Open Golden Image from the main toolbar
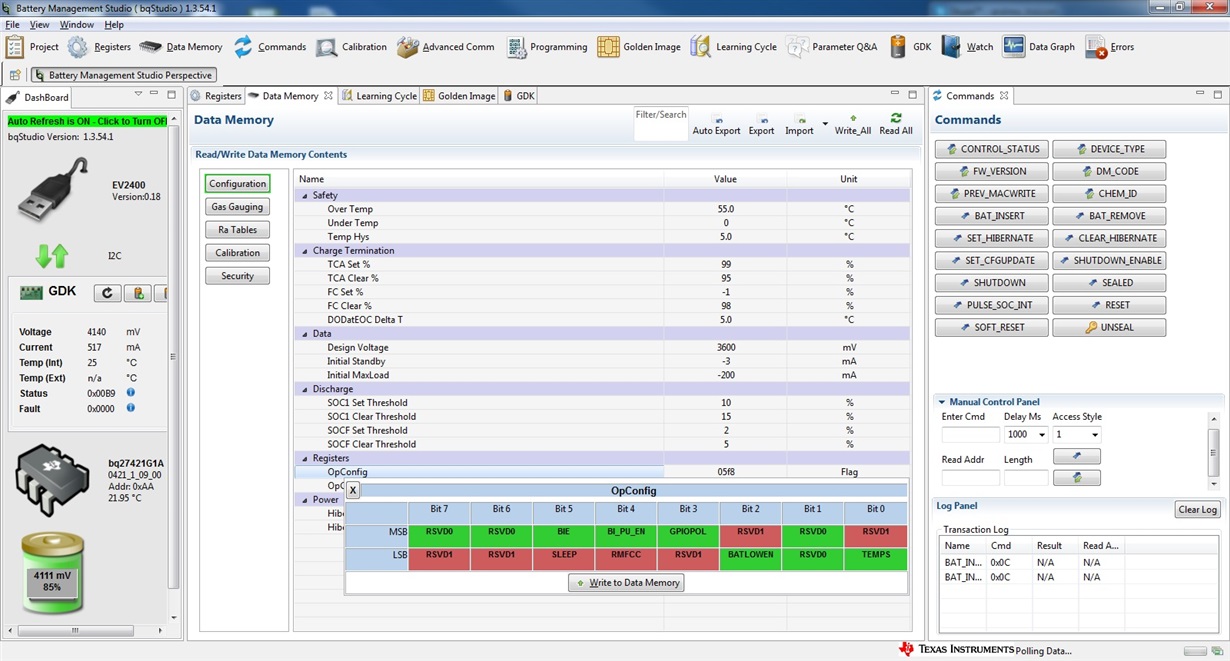The height and width of the screenshot is (661, 1230). (x=639, y=47)
